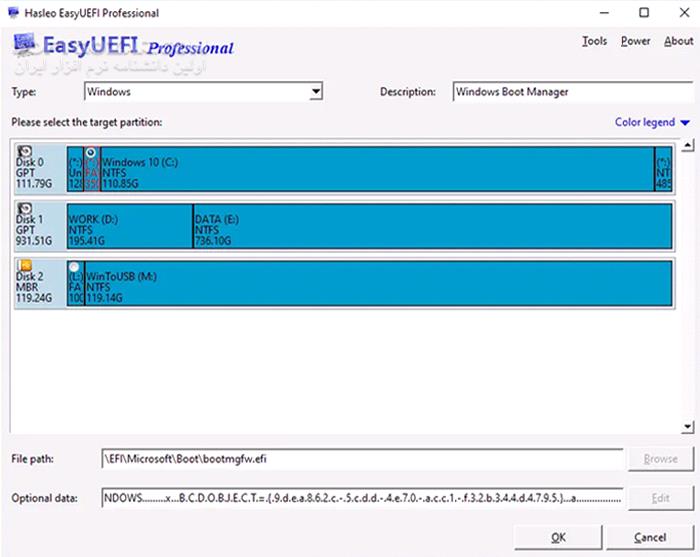Screen dimensions: 700x557
Task: Click the scroll down arrow of partition list
Action: coord(688,427)
